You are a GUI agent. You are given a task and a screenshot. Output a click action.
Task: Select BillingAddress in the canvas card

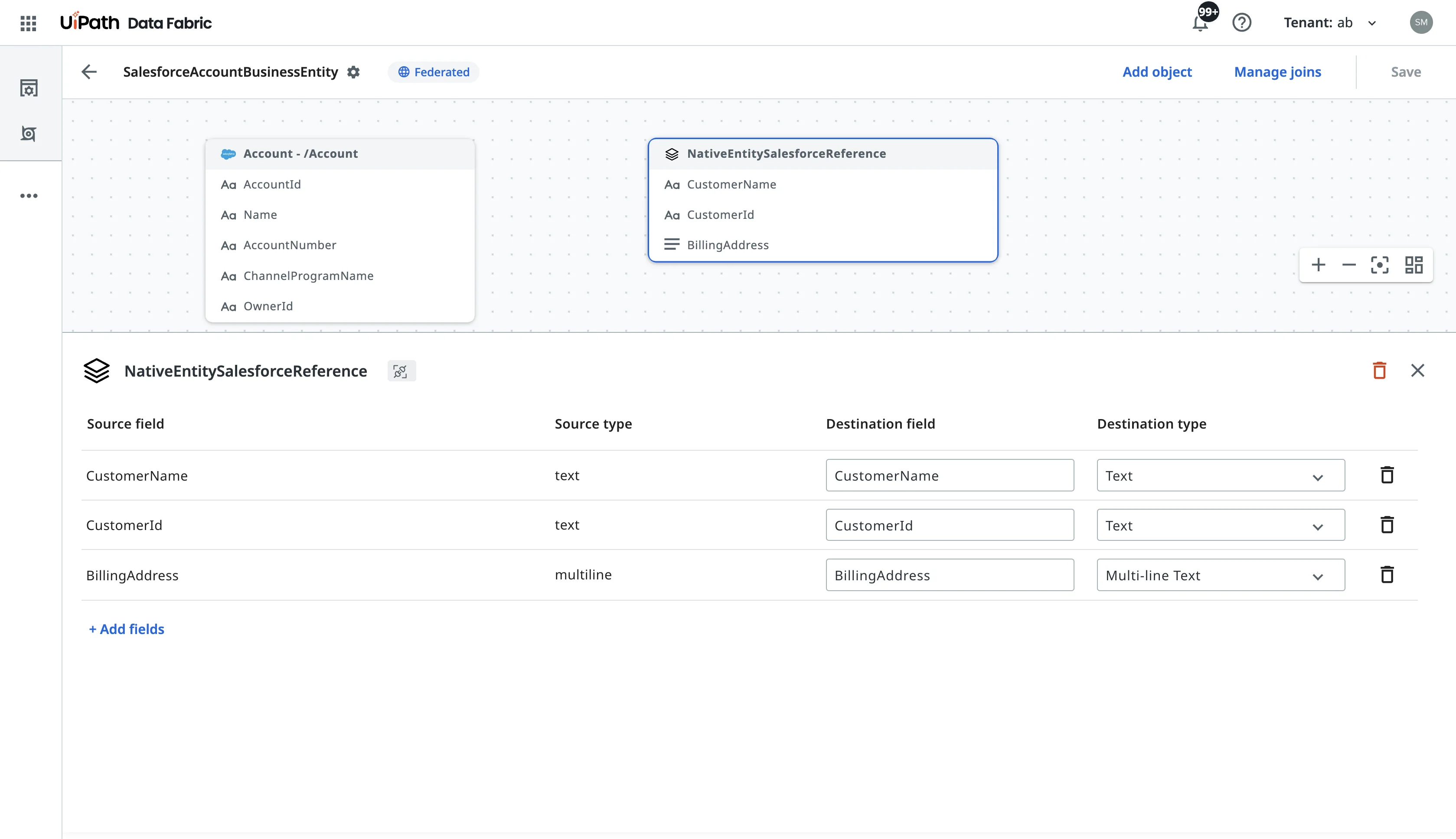[823, 245]
